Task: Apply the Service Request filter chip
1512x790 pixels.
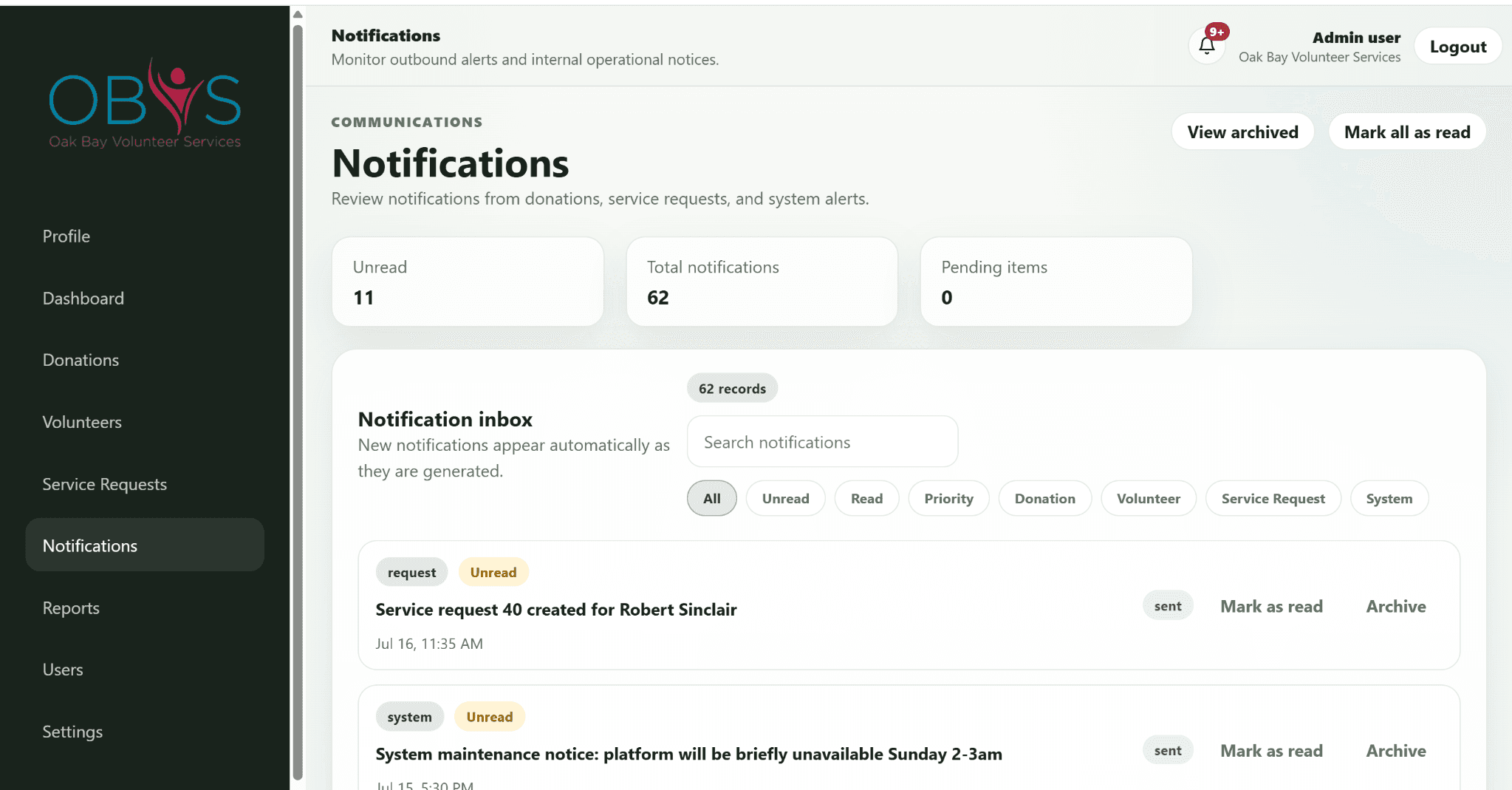Action: (1273, 498)
